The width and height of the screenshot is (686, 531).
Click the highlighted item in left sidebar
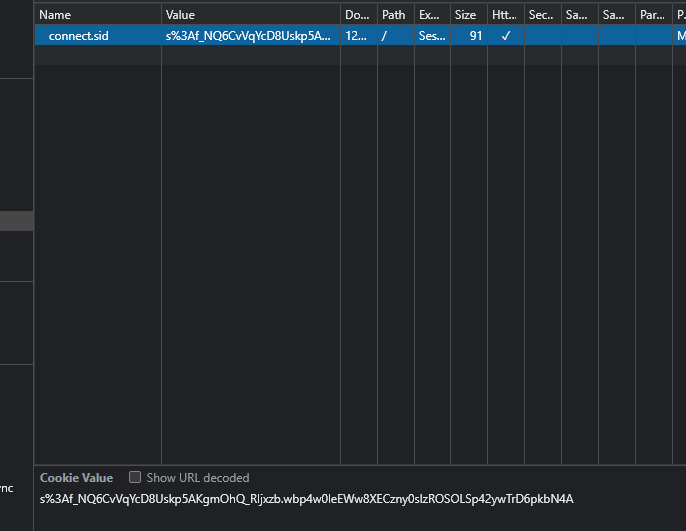click(x=16, y=221)
